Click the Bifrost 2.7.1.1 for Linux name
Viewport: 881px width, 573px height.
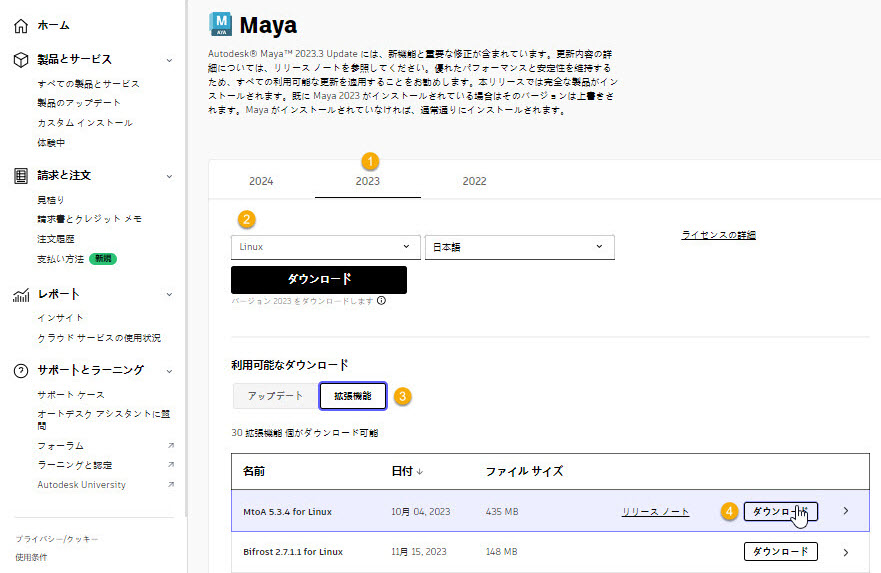click(293, 552)
